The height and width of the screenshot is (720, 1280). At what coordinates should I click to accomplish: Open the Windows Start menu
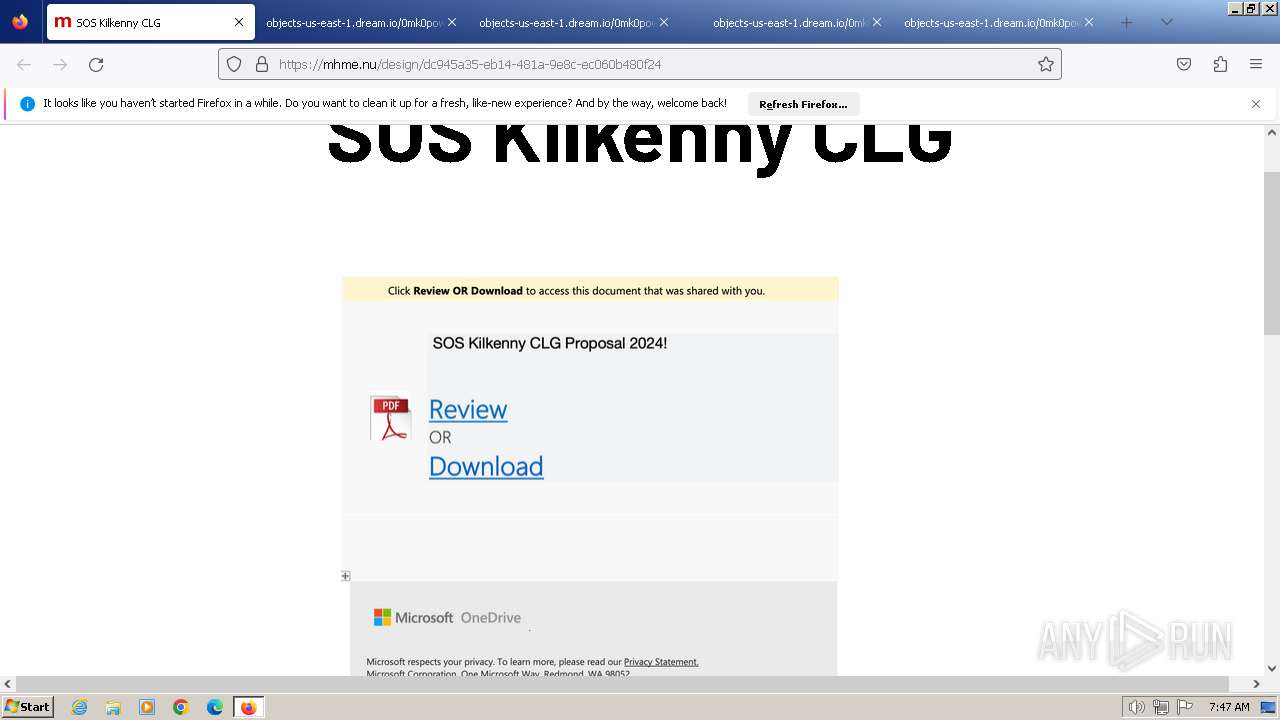28,706
